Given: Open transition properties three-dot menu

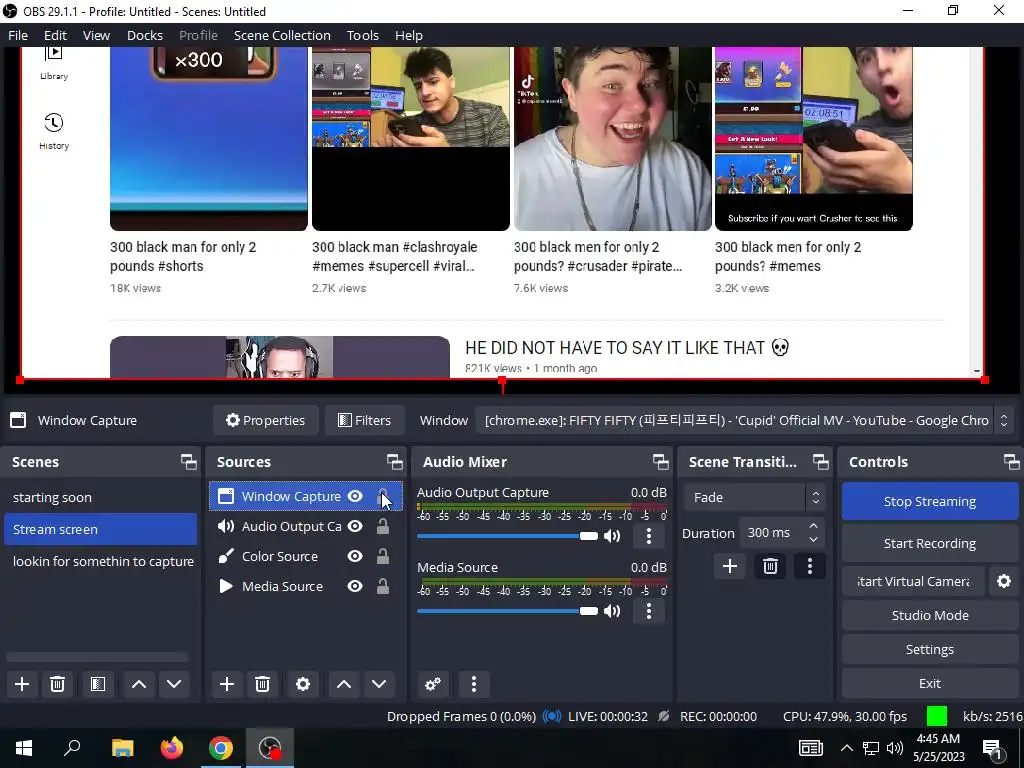Looking at the screenshot, I should pos(810,566).
